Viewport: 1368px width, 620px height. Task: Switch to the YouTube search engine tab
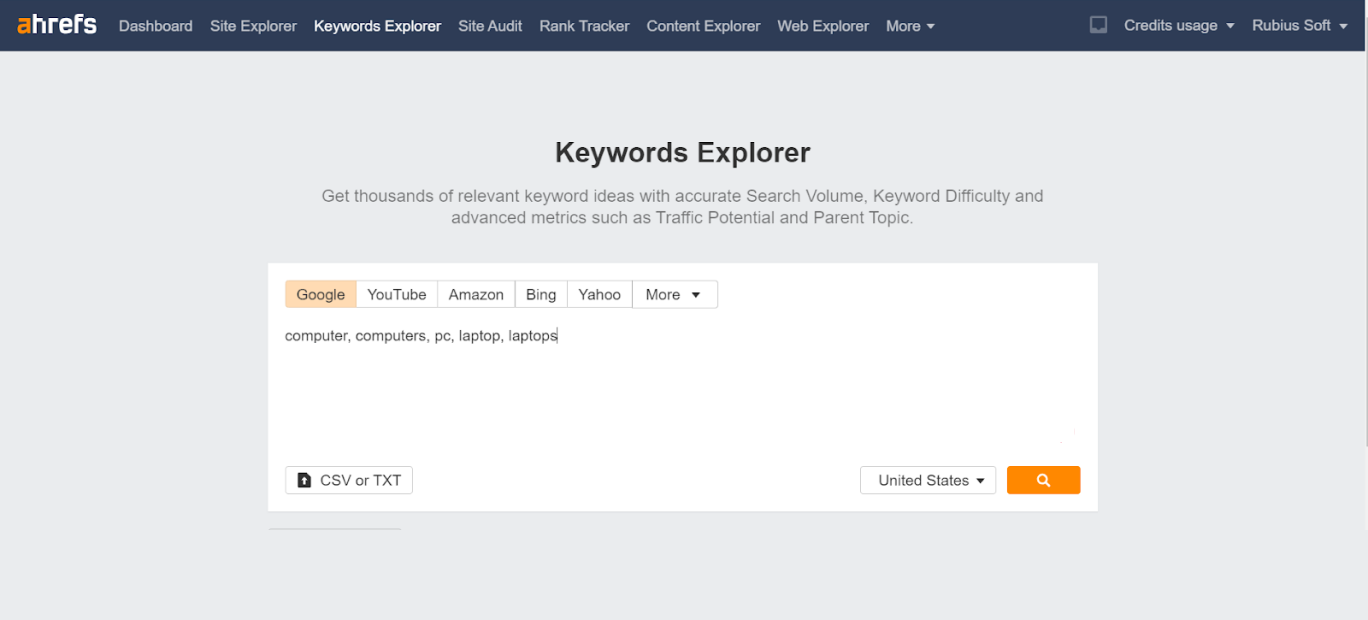click(x=396, y=294)
